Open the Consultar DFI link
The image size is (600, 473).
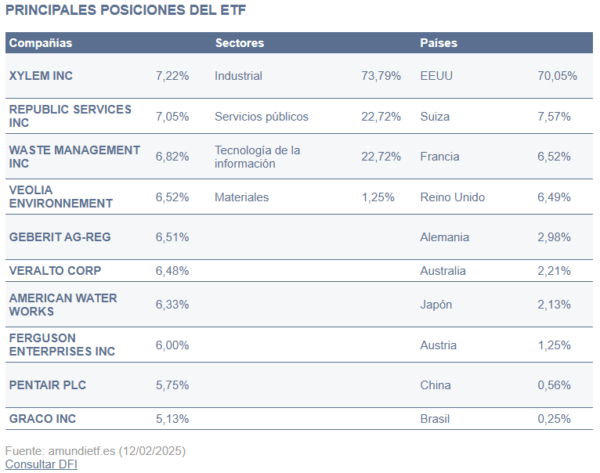click(x=41, y=464)
